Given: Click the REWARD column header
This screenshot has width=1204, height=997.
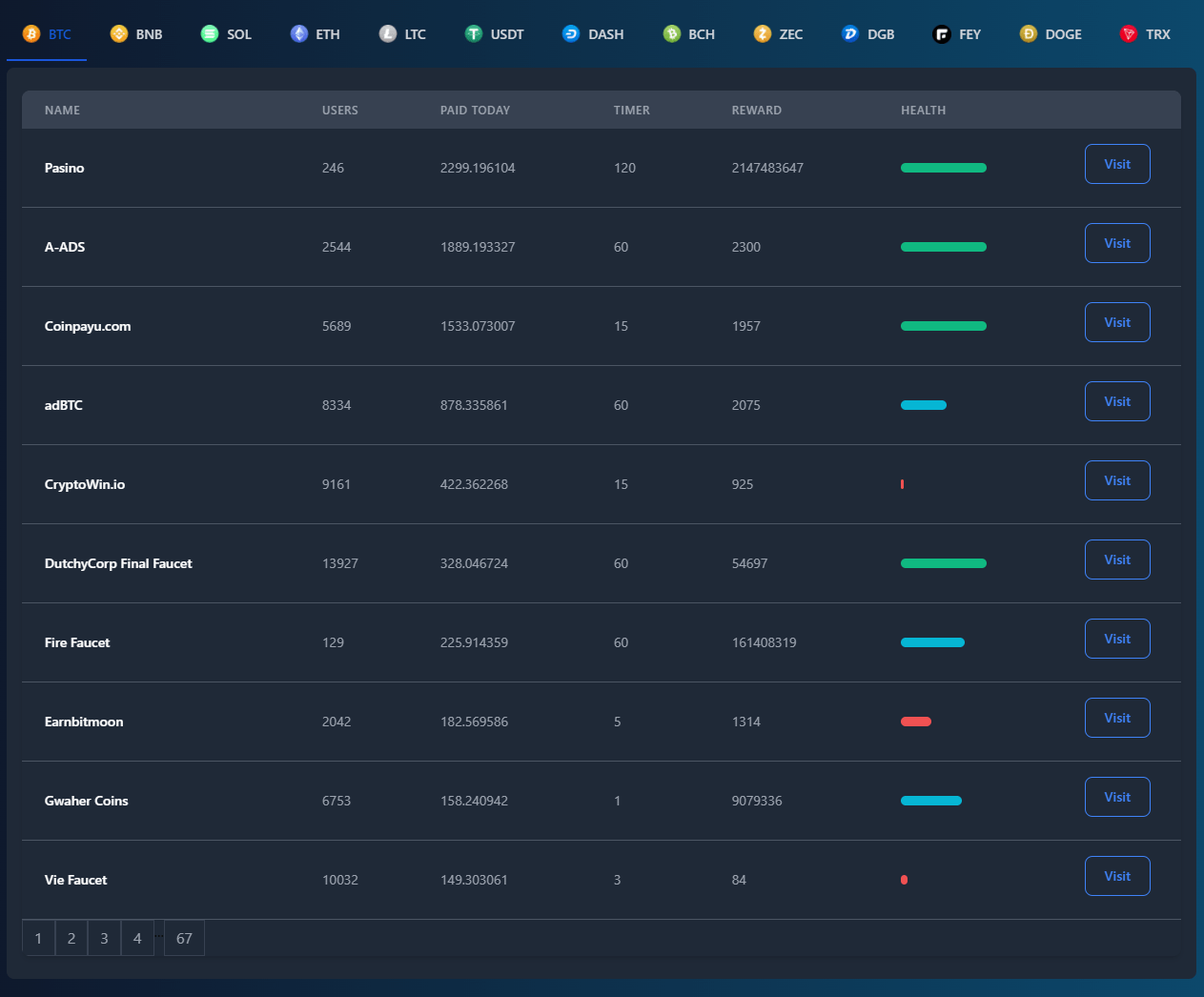Looking at the screenshot, I should (757, 111).
